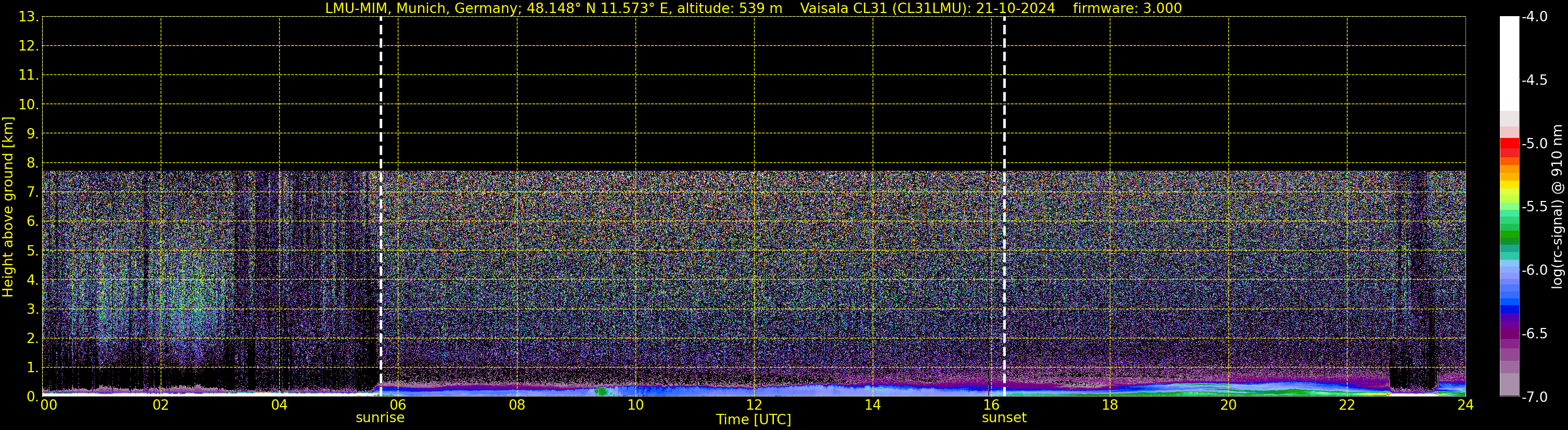Click the -6.5 colorbar tick label
The height and width of the screenshot is (430, 1568).
pos(1534,334)
